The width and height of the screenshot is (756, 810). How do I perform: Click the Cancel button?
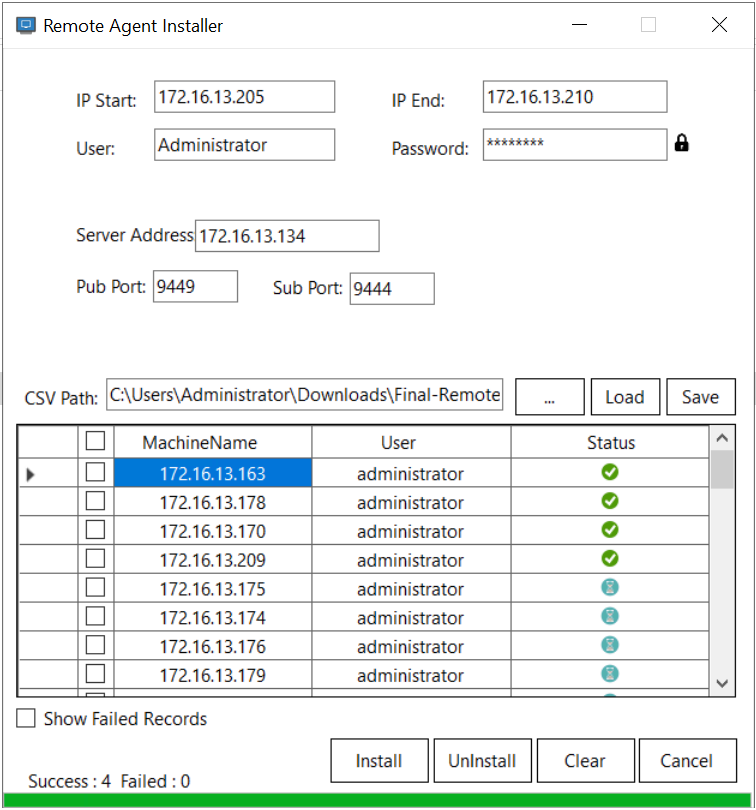click(x=687, y=760)
